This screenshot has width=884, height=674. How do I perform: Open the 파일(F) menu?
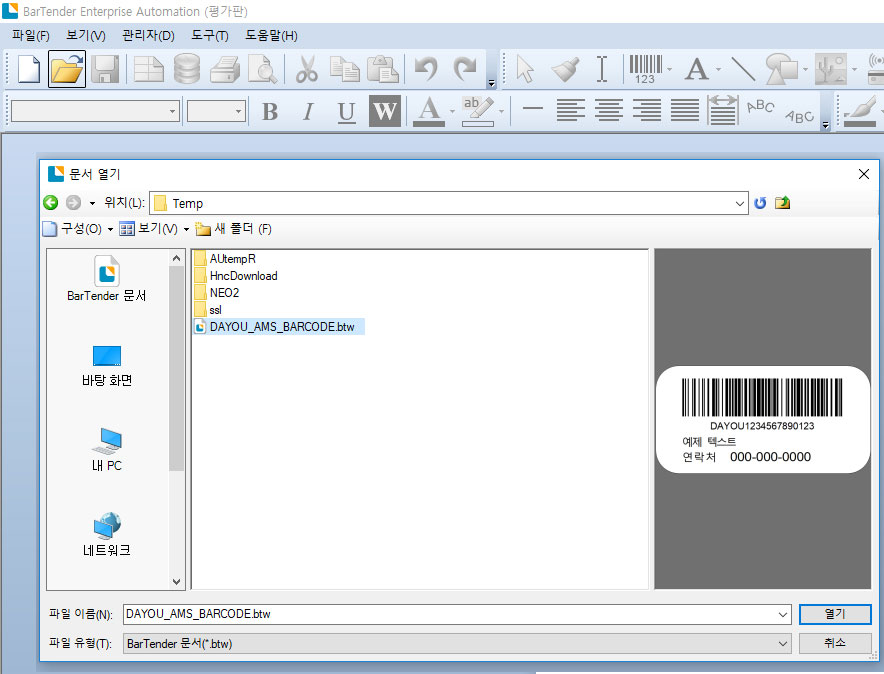pos(30,36)
